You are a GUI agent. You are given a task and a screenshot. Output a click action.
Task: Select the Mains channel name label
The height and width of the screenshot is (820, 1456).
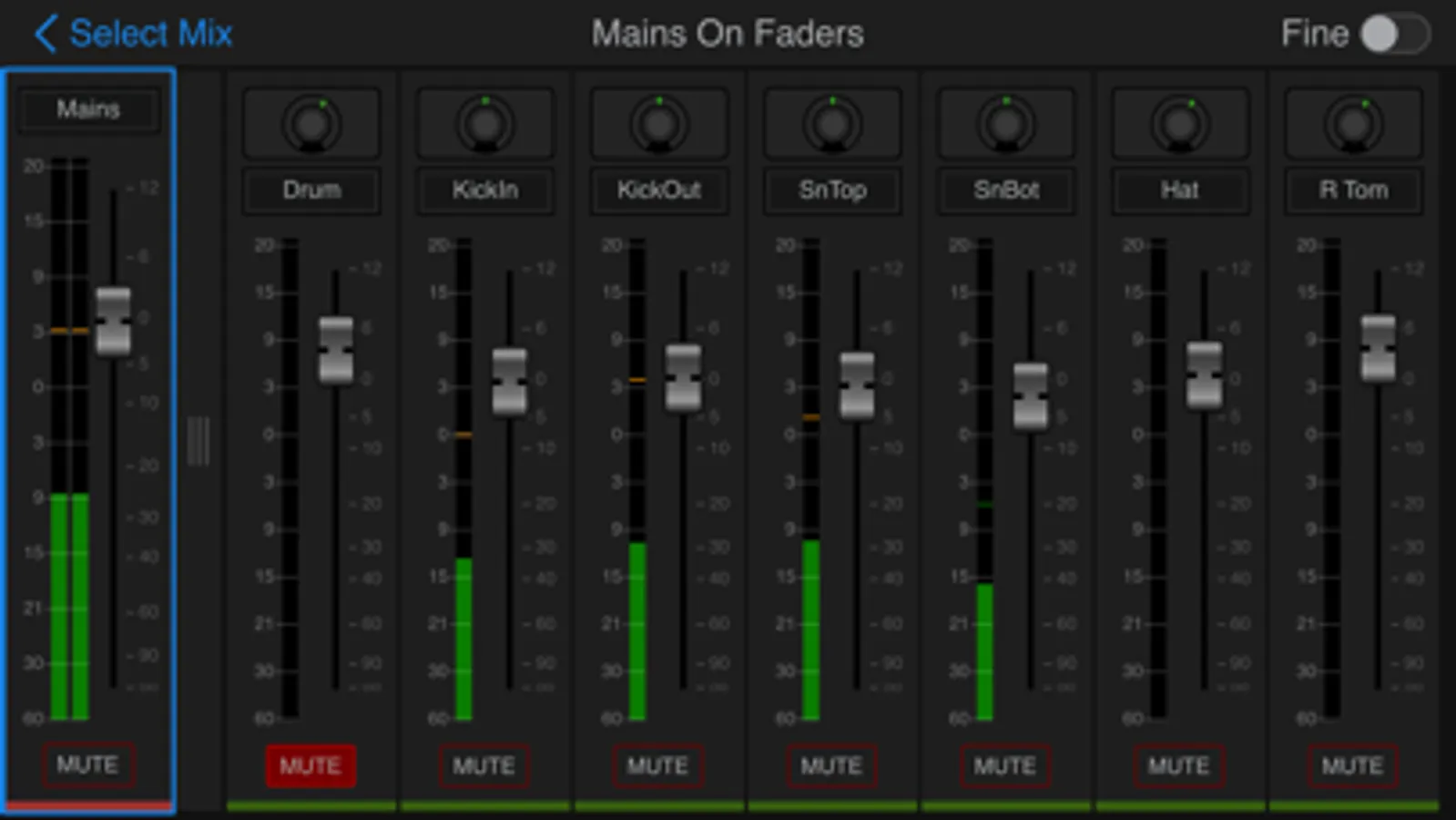pyautogui.click(x=88, y=109)
